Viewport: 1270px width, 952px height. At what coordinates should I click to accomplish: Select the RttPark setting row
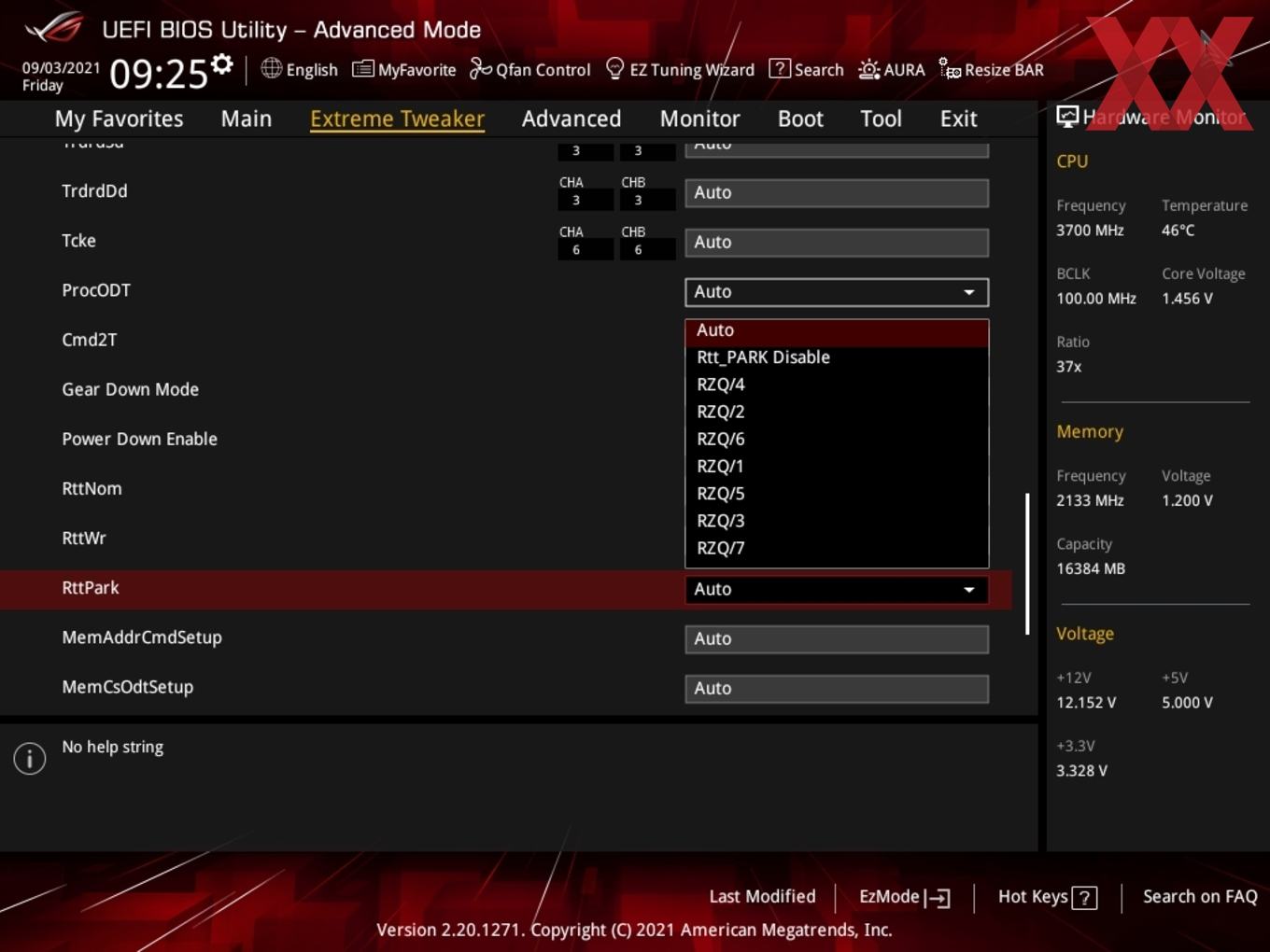505,590
